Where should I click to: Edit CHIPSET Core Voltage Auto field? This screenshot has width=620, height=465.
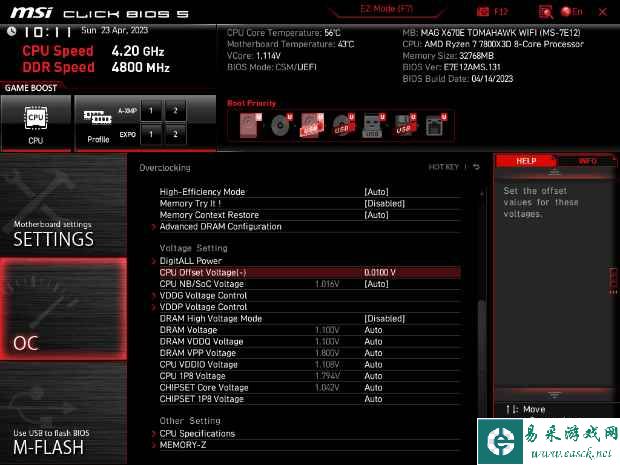[x=373, y=388]
